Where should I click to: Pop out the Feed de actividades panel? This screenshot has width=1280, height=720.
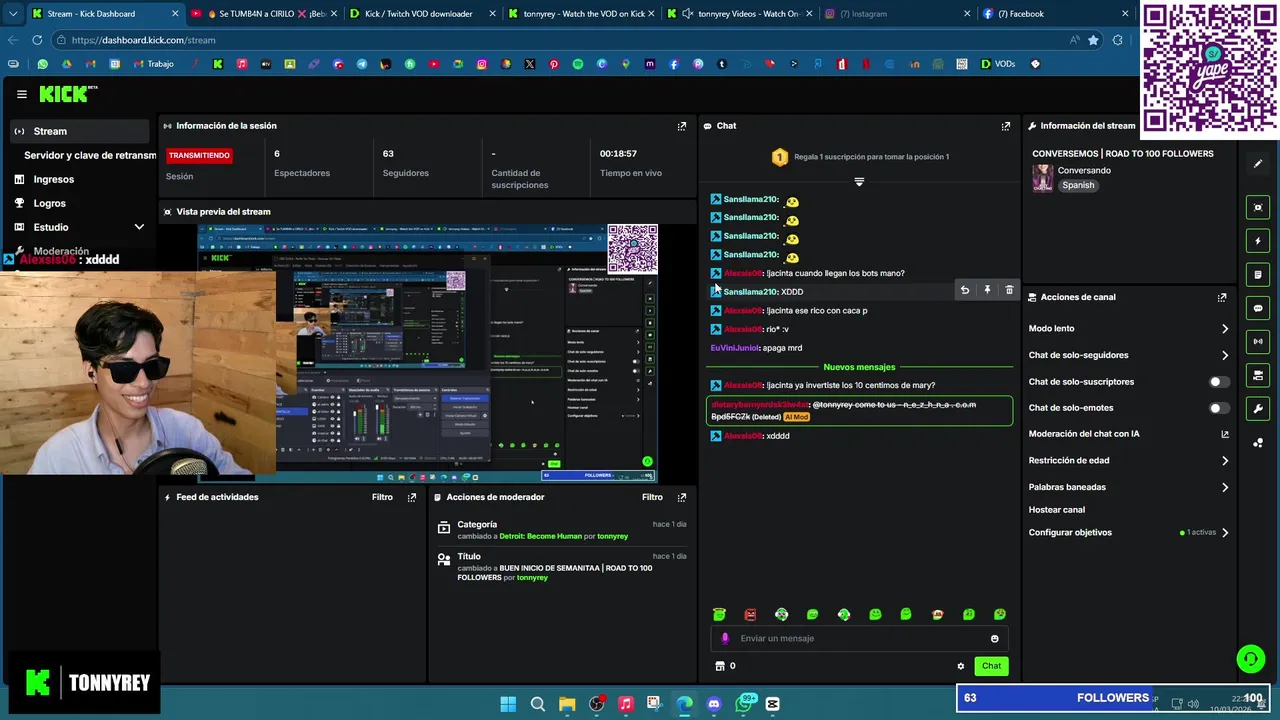pyautogui.click(x=412, y=497)
